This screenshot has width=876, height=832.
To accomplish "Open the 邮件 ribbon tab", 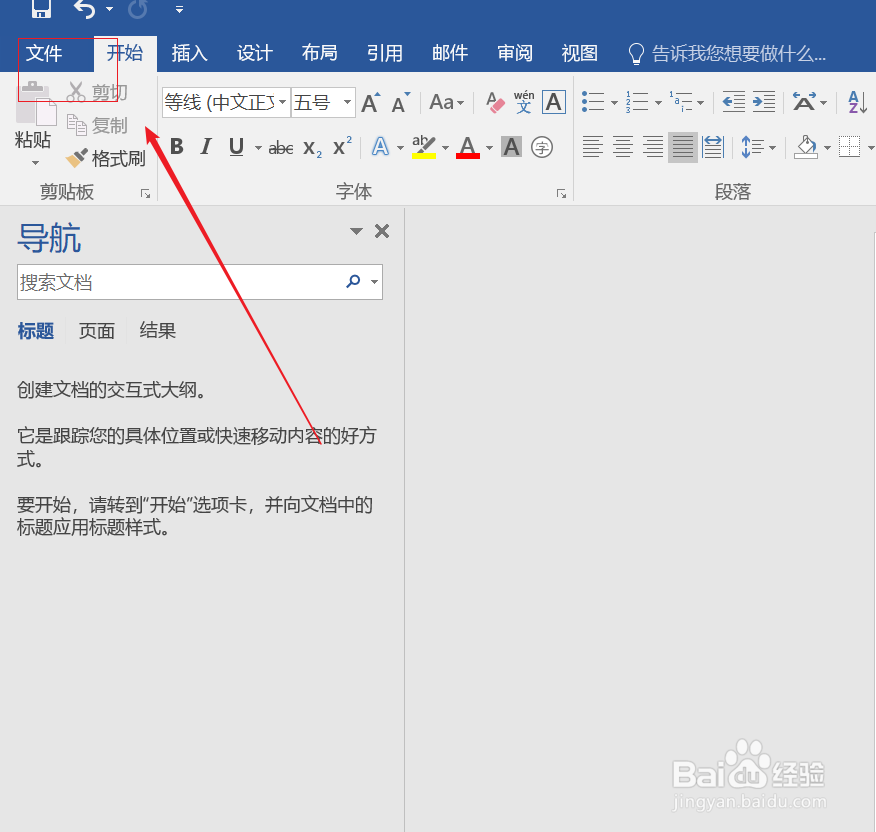I will click(450, 54).
